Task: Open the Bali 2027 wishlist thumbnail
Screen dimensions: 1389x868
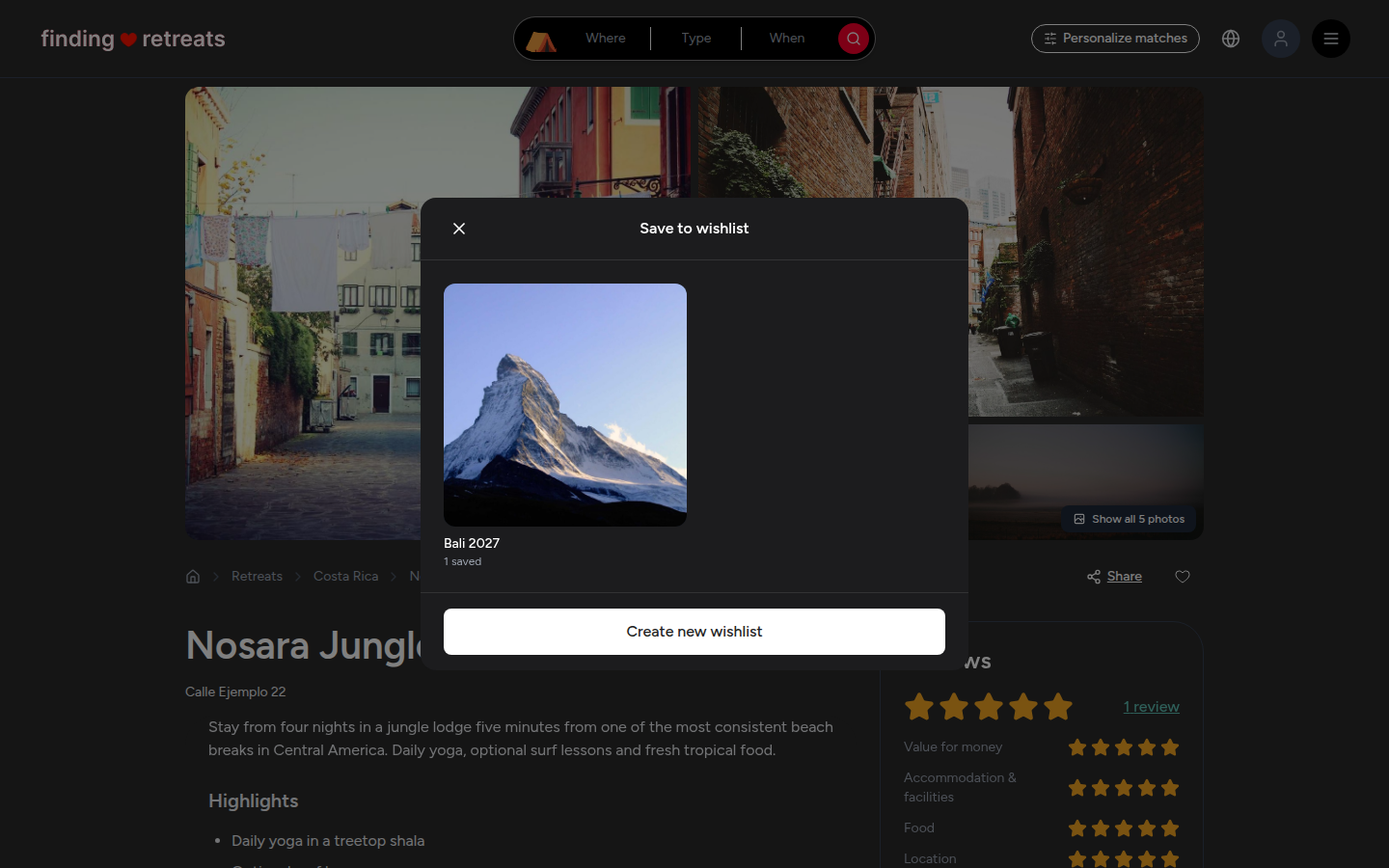Action: tap(565, 405)
